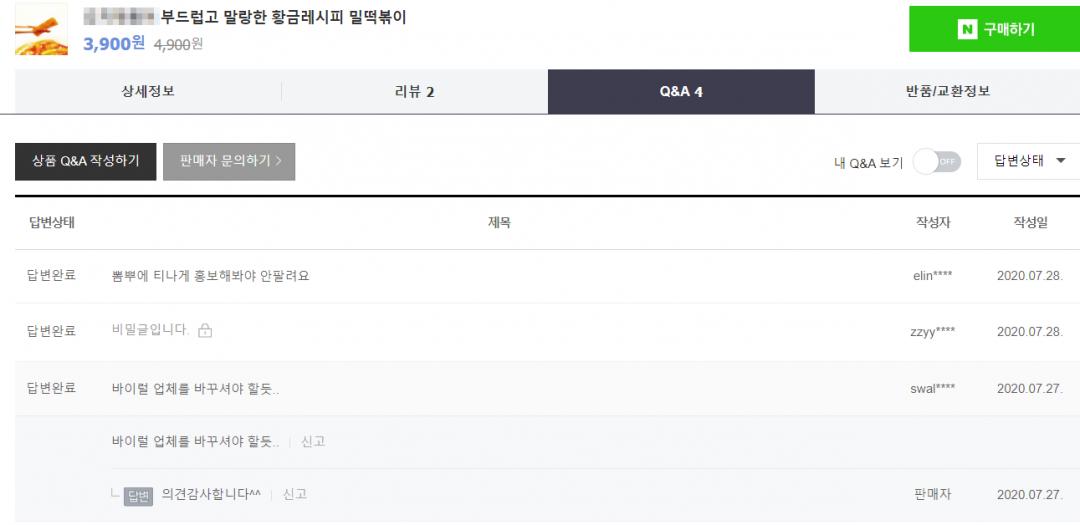
Task: Click the 작성일 column header
Action: click(x=1030, y=223)
